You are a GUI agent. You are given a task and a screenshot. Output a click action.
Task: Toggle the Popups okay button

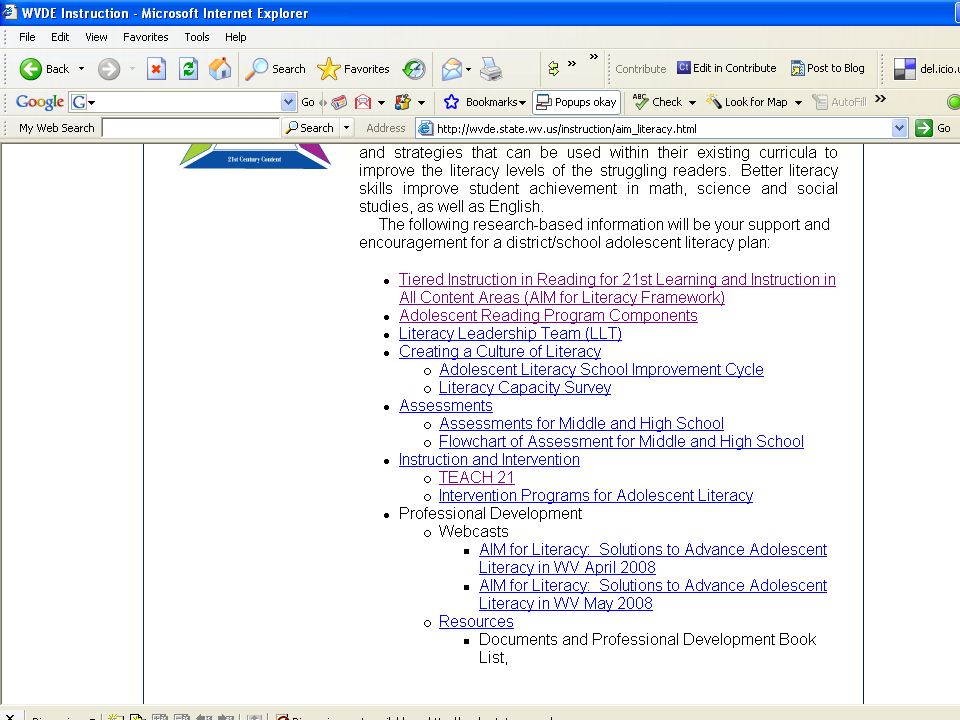[x=576, y=102]
